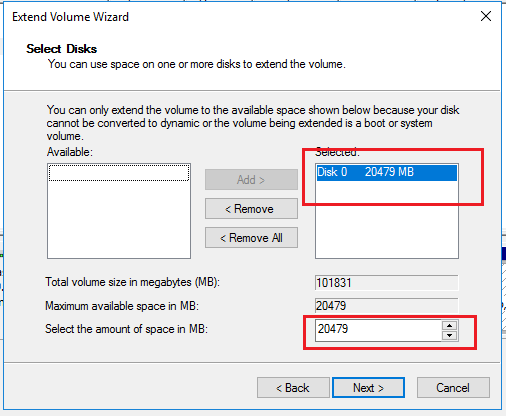This screenshot has width=506, height=416.
Task: Click the blank lower area of Available list
Action: pos(119,220)
